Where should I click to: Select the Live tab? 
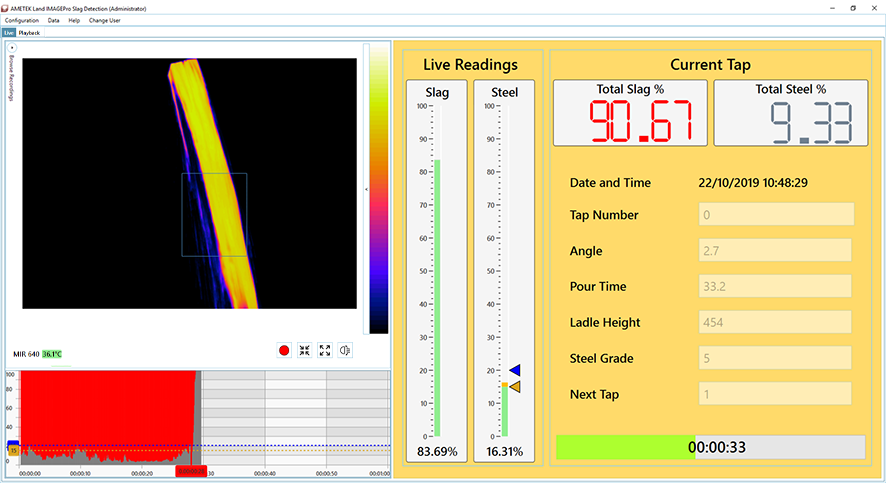[x=9, y=32]
